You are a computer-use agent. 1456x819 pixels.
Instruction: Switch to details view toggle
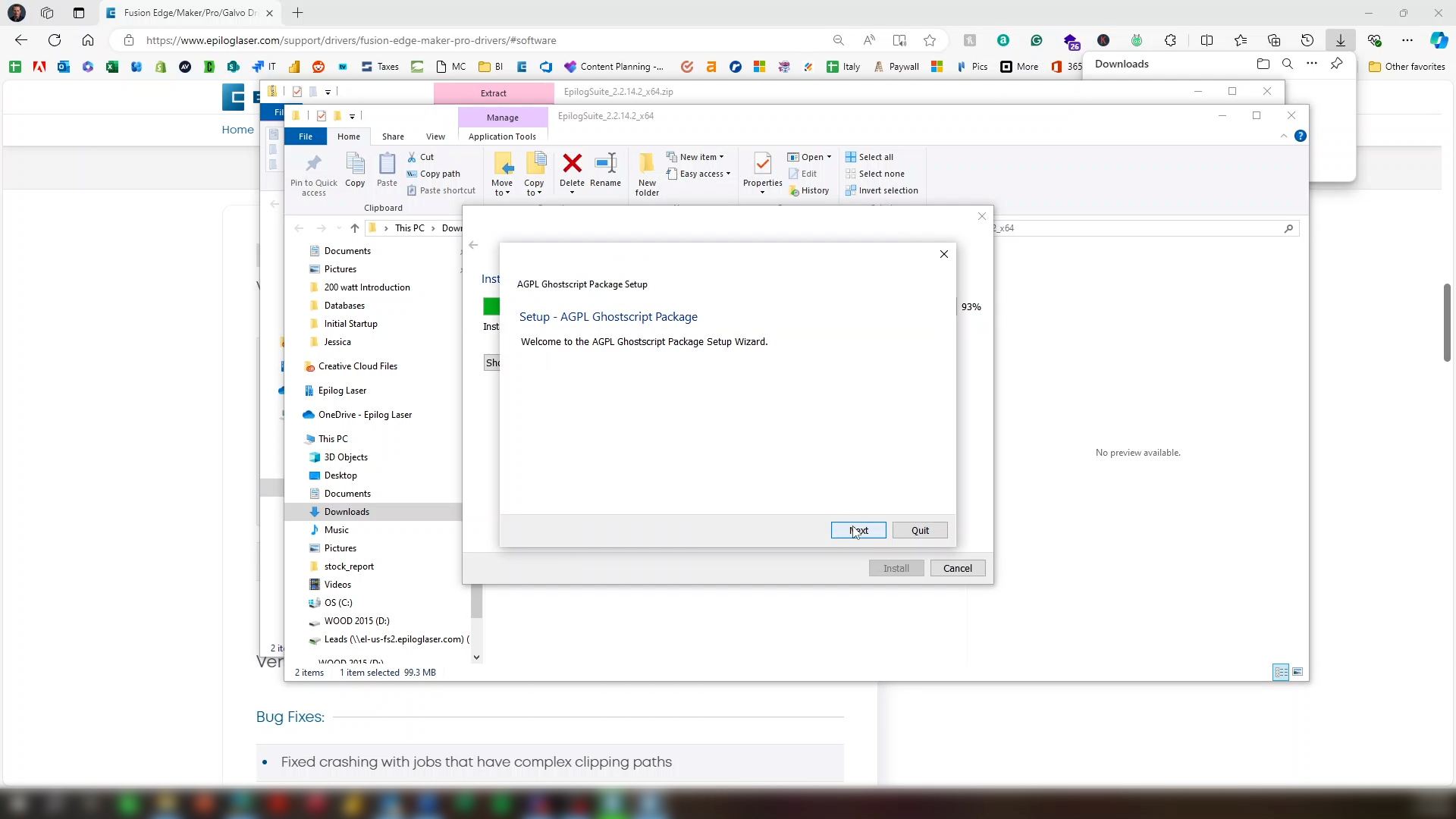[1281, 673]
